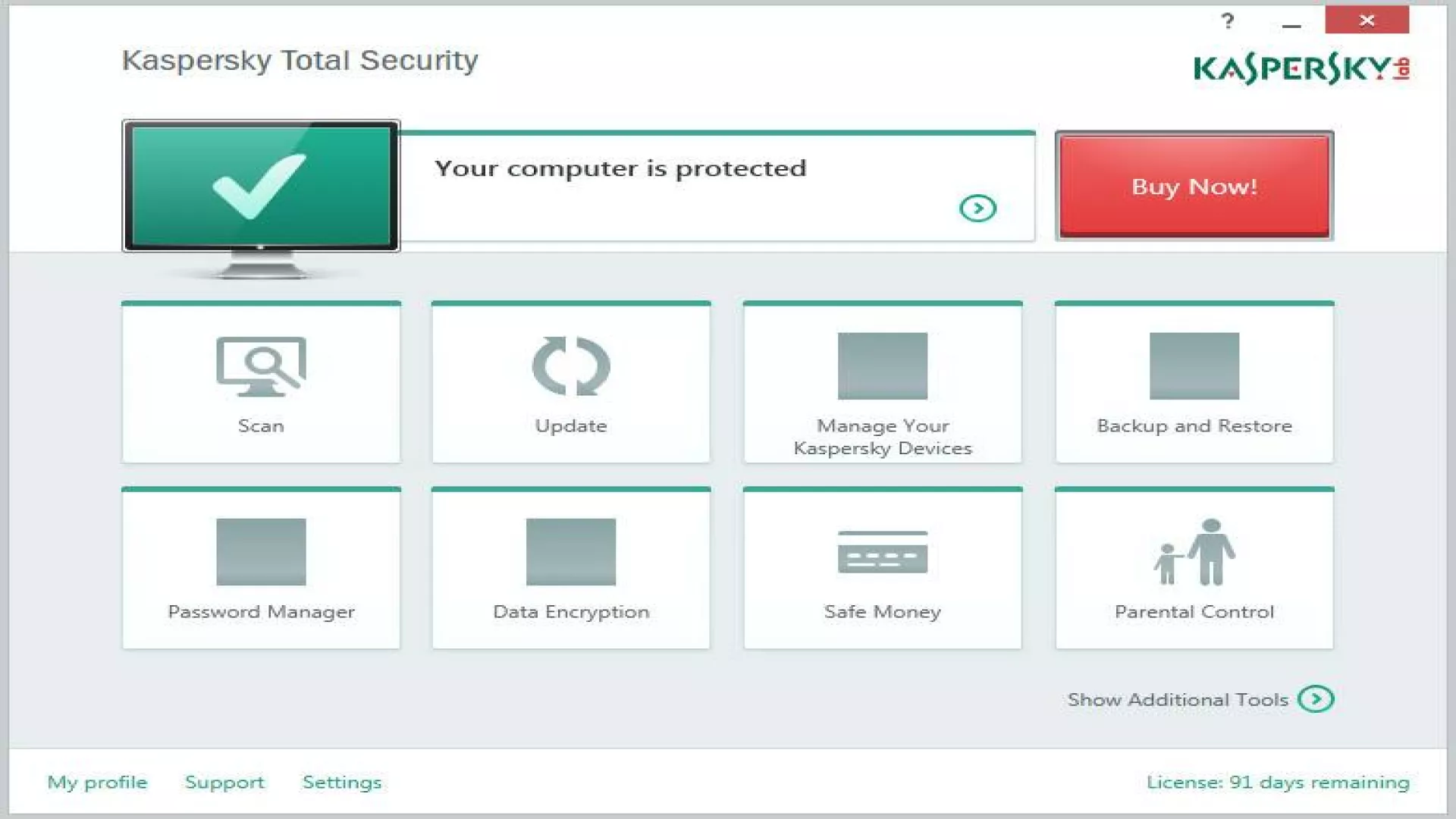Click the Update circular arrows icon
The image size is (1456, 819).
[571, 366]
